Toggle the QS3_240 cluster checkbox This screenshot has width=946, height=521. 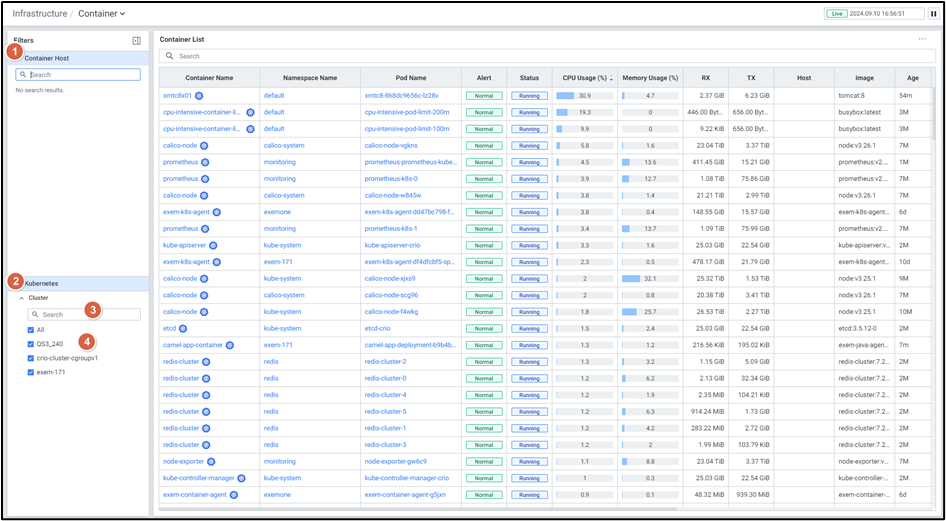pos(31,343)
